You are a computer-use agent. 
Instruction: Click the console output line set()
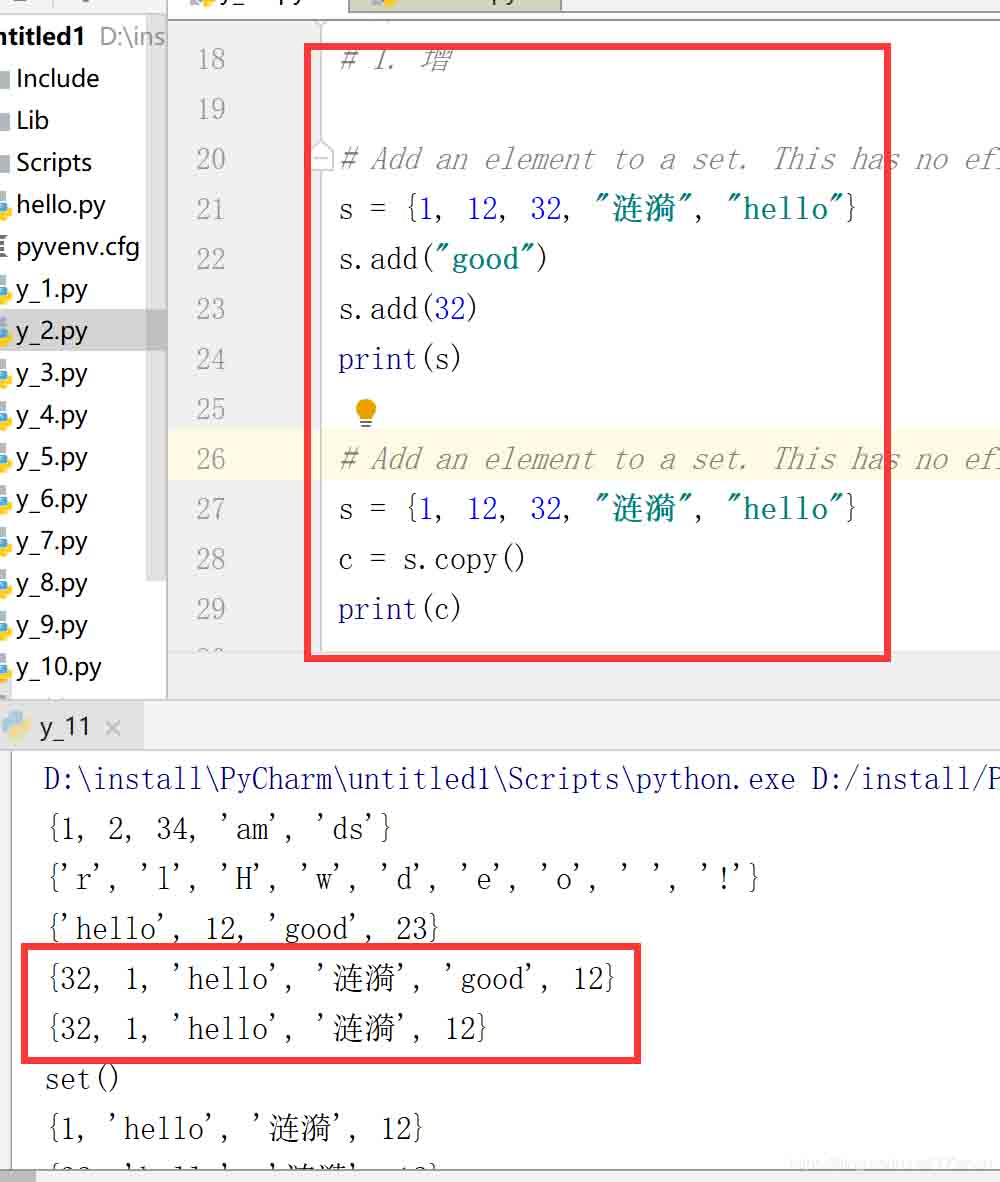point(82,1079)
